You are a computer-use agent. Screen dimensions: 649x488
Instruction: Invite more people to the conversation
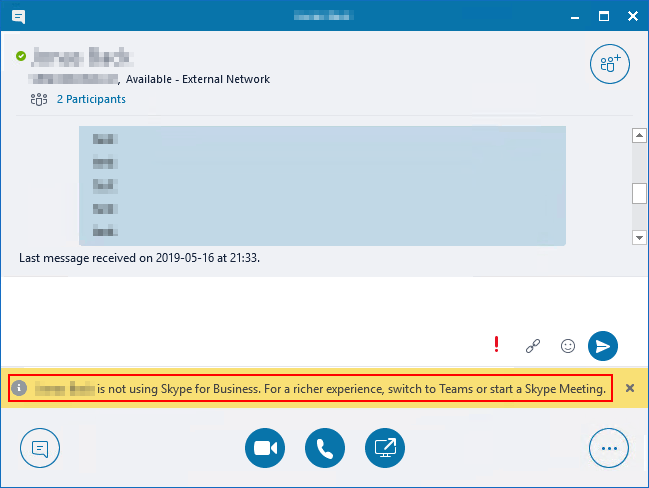(609, 64)
